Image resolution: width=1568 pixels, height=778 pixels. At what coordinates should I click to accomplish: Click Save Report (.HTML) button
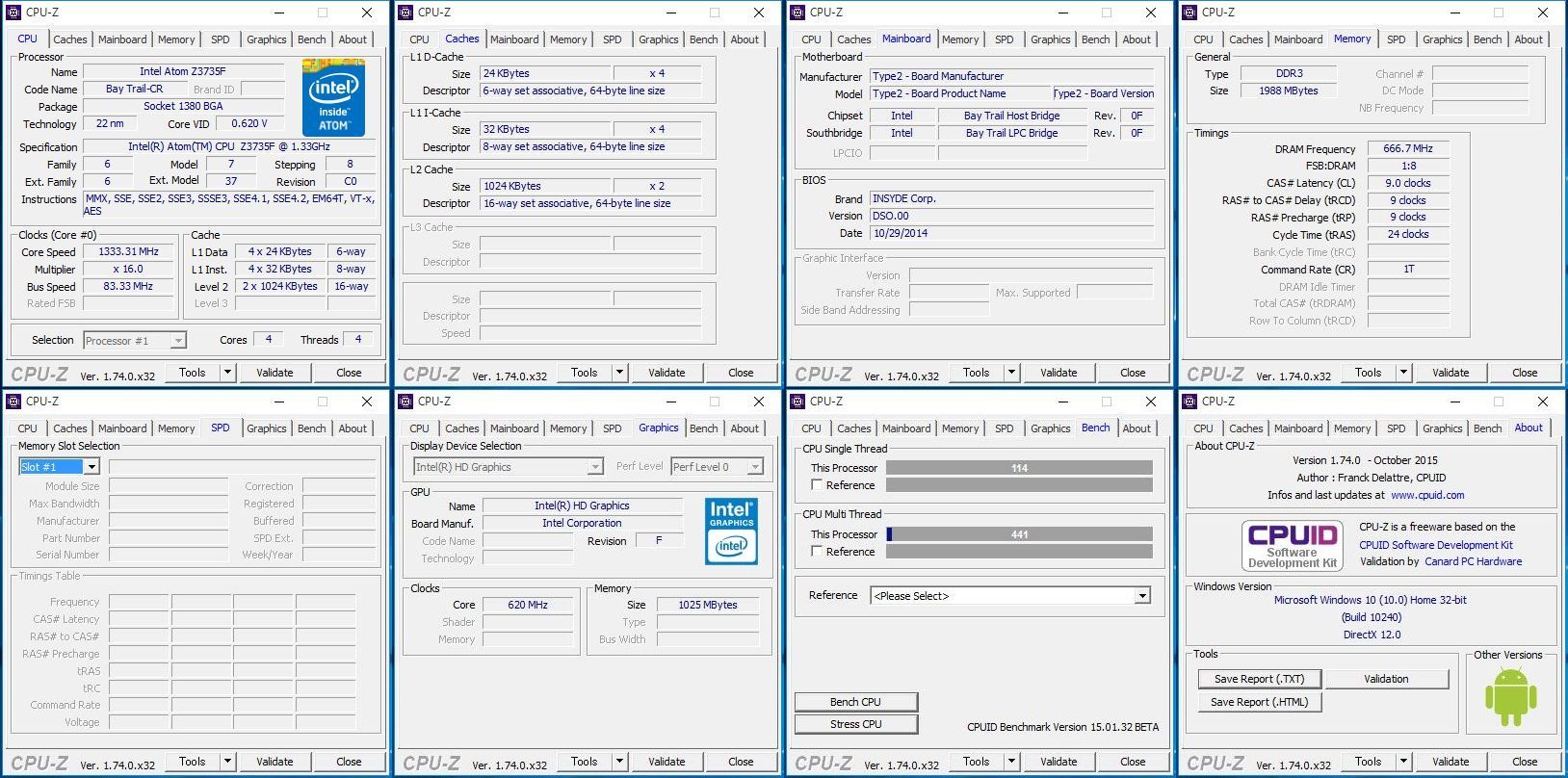(x=1259, y=702)
